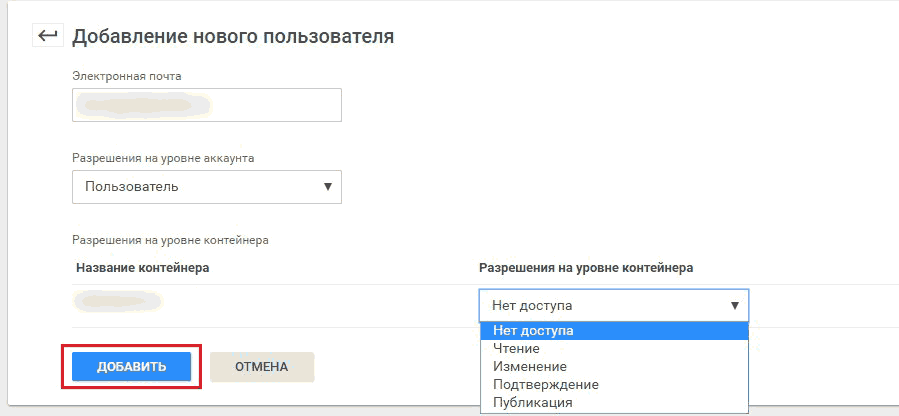899x416 pixels.
Task: Click the Добавление нового пользователя page title
Action: (233, 37)
